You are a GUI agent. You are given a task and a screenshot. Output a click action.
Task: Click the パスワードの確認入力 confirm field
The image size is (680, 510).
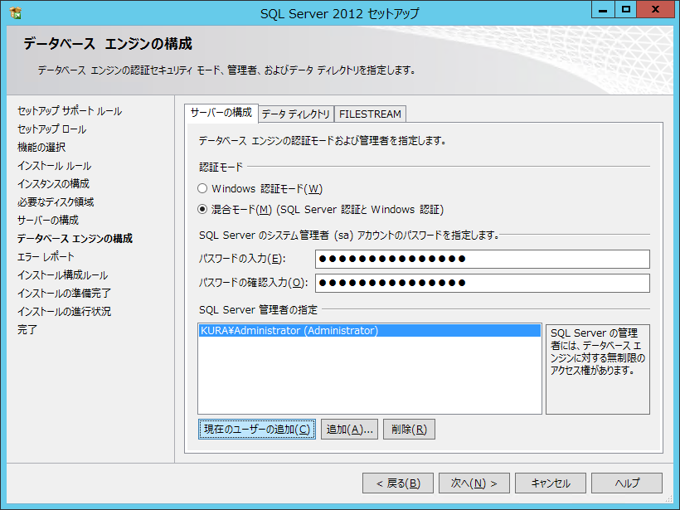pos(482,283)
